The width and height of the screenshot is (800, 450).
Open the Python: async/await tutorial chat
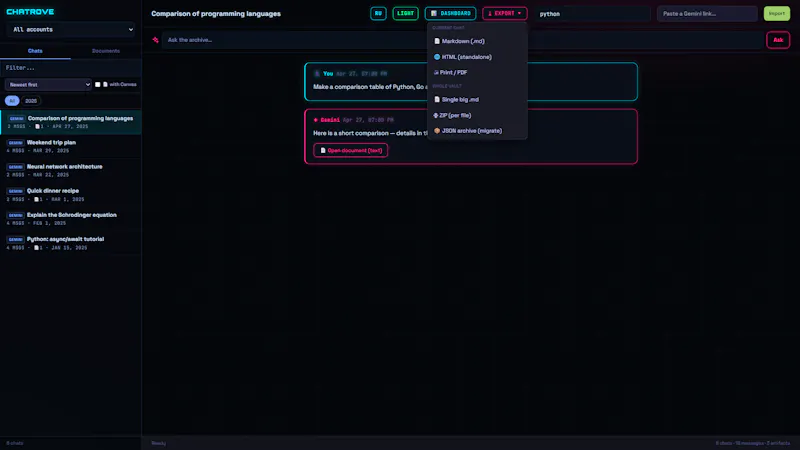(71, 243)
